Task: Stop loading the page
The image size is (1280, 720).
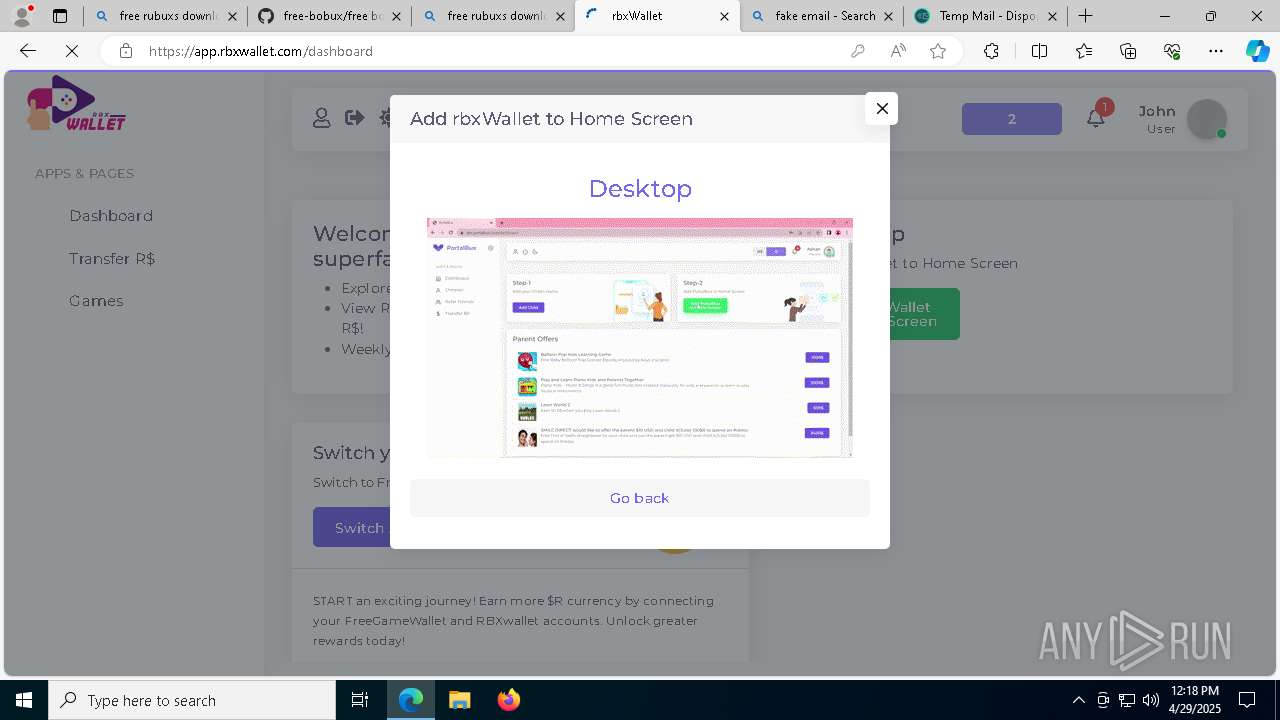Action: tap(72, 51)
